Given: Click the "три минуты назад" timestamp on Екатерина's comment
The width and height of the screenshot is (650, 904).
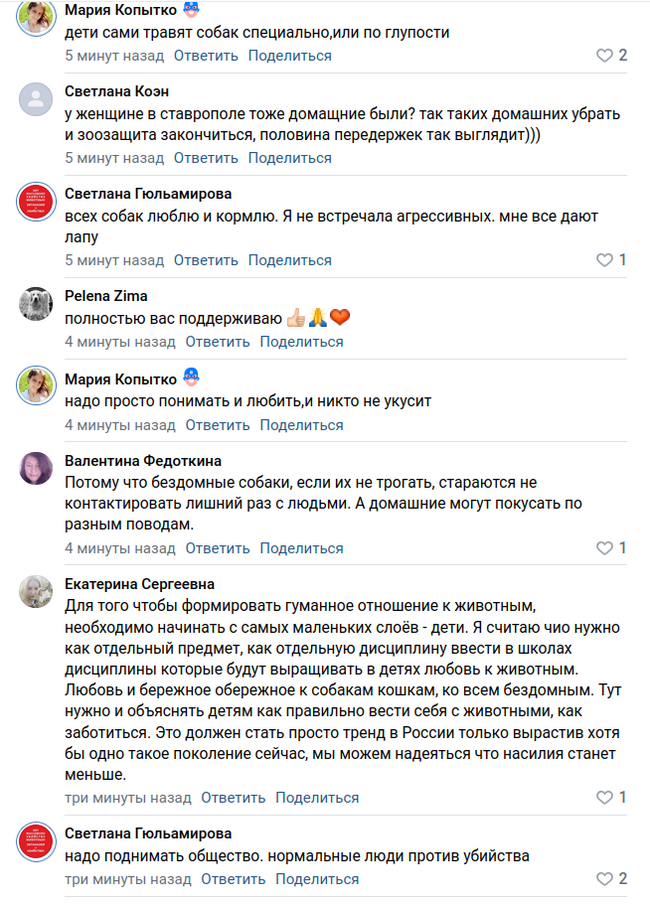Looking at the screenshot, I should [x=127, y=798].
